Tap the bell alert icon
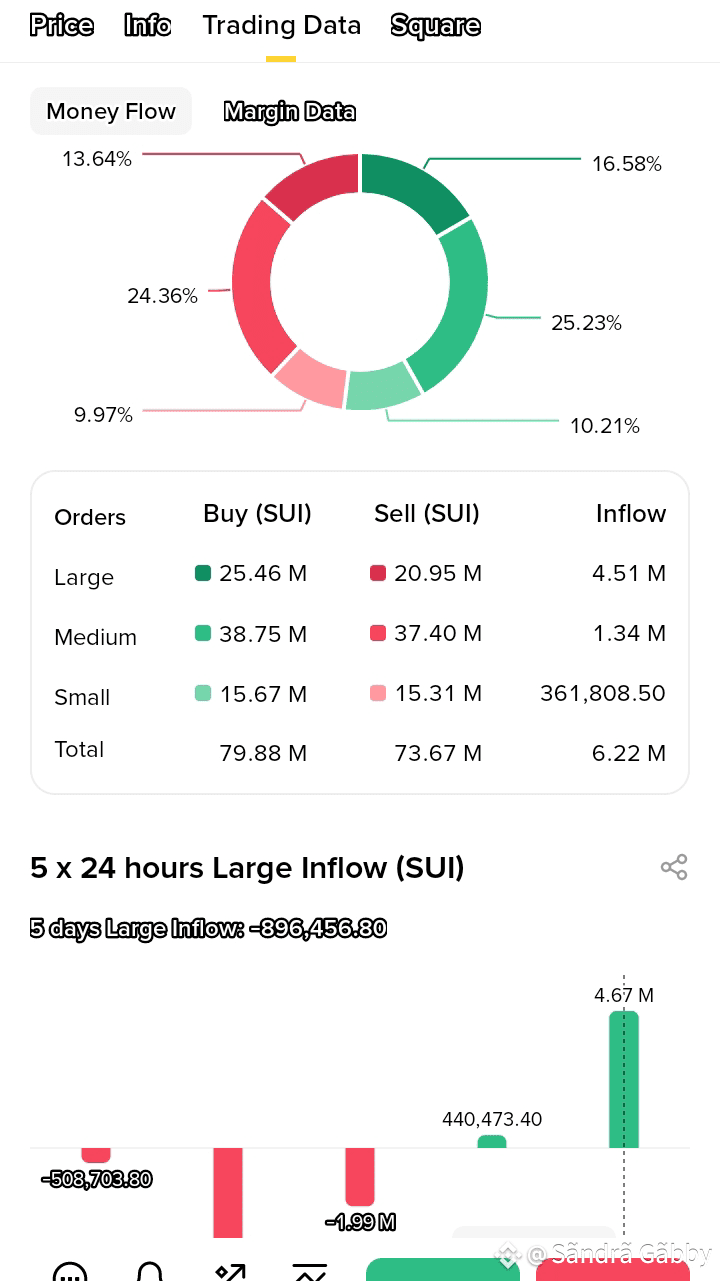The width and height of the screenshot is (720, 1281). [150, 1271]
